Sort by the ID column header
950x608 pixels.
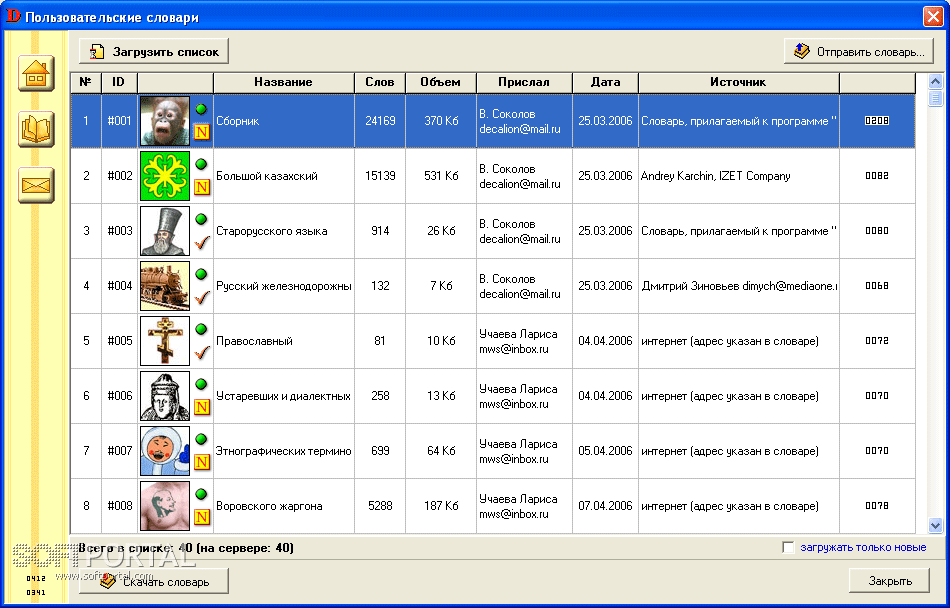[119, 82]
